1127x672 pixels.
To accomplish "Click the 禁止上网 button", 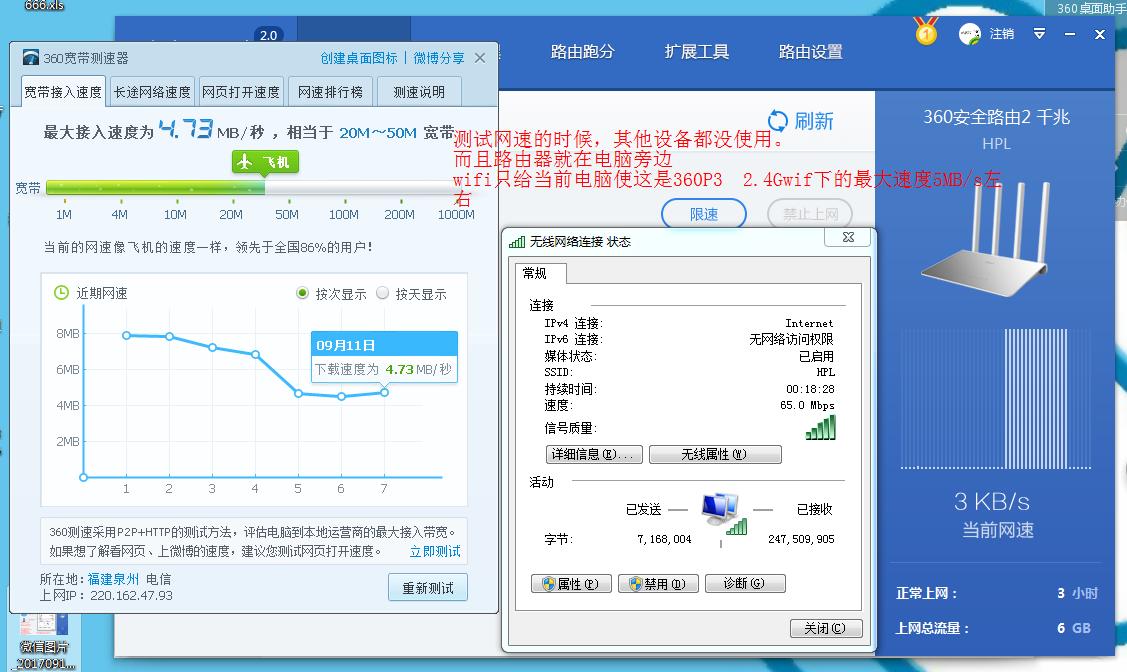I will (810, 214).
